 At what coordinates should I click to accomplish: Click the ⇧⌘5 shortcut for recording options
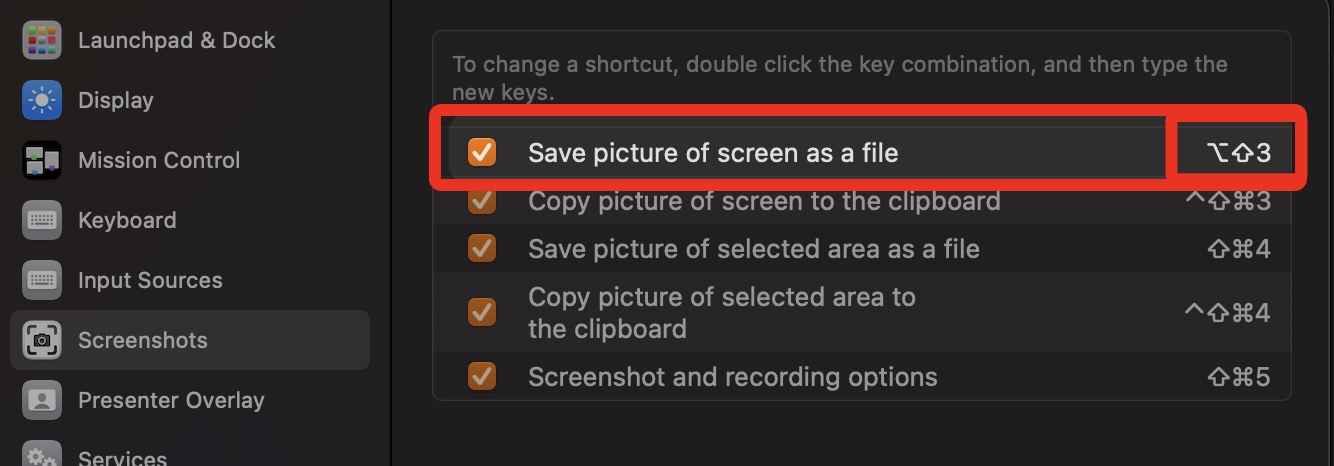[x=1238, y=377]
